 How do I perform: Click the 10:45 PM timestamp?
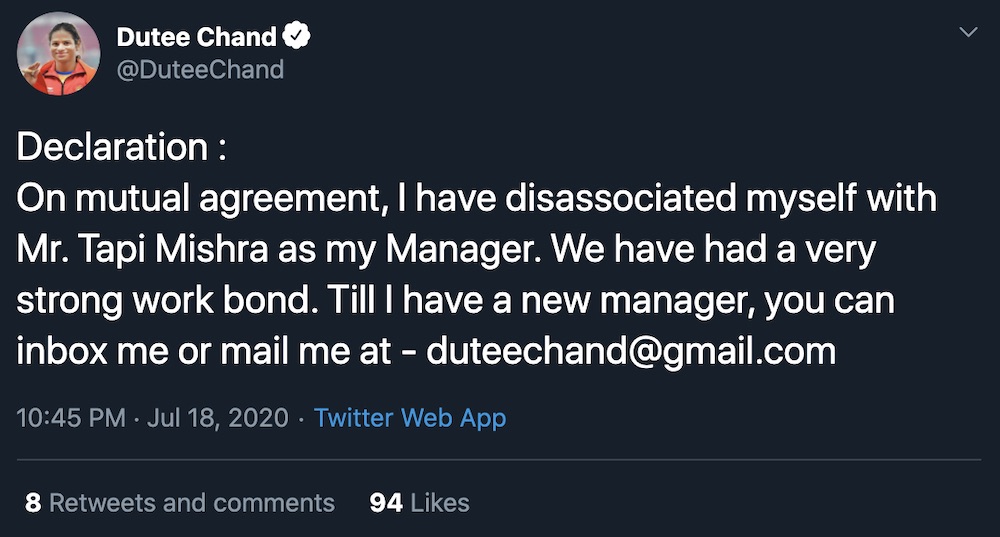(x=71, y=417)
